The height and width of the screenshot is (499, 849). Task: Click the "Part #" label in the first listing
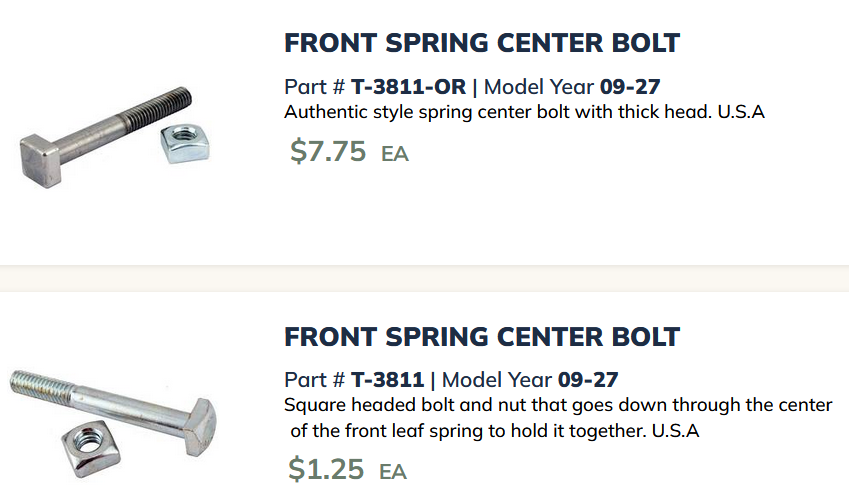coord(315,86)
